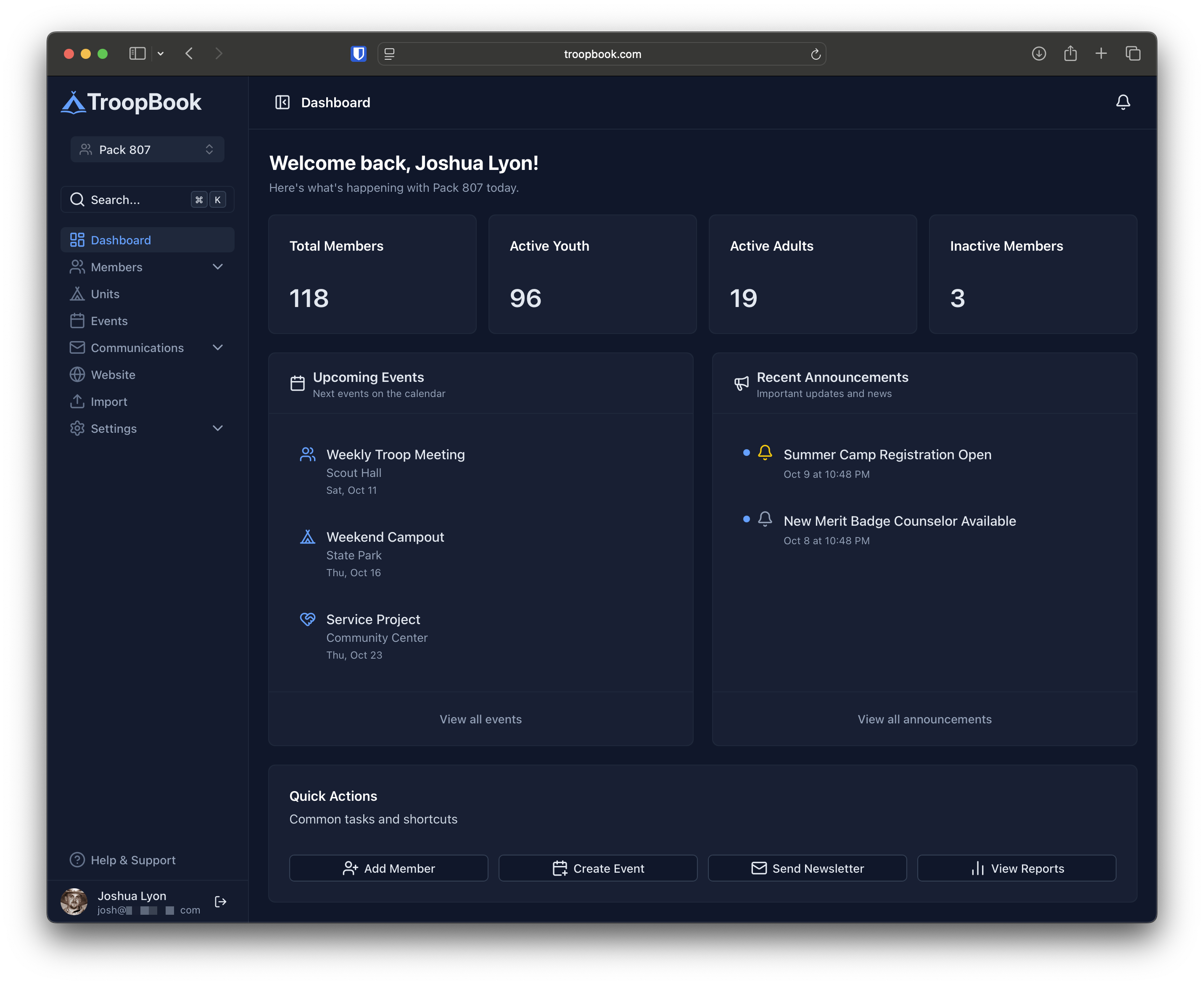This screenshot has height=985, width=1204.
Task: Expand the Members submenu
Action: point(217,267)
